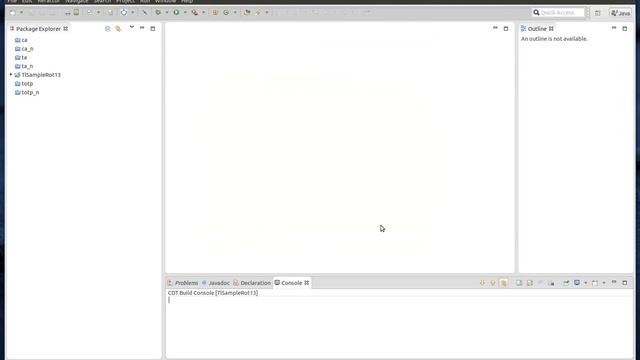
Task: Open the New dropdown arrow
Action: 22,13
